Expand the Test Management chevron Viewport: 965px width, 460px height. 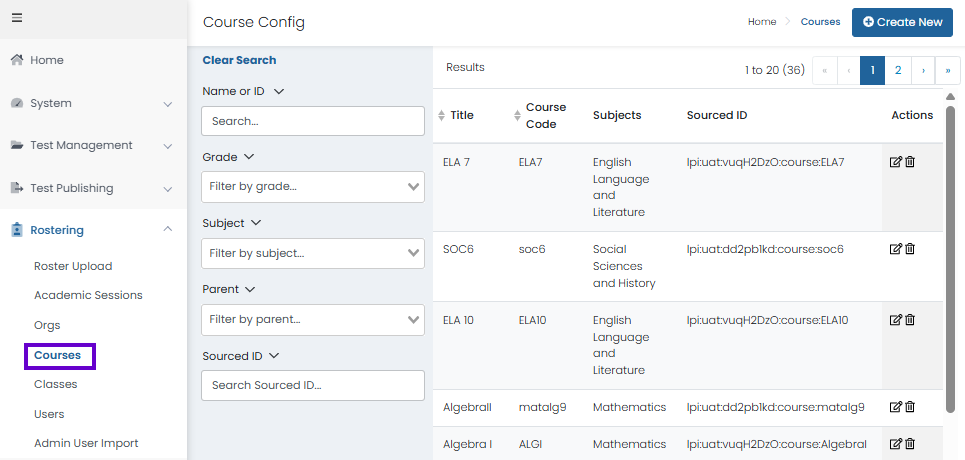tap(167, 146)
